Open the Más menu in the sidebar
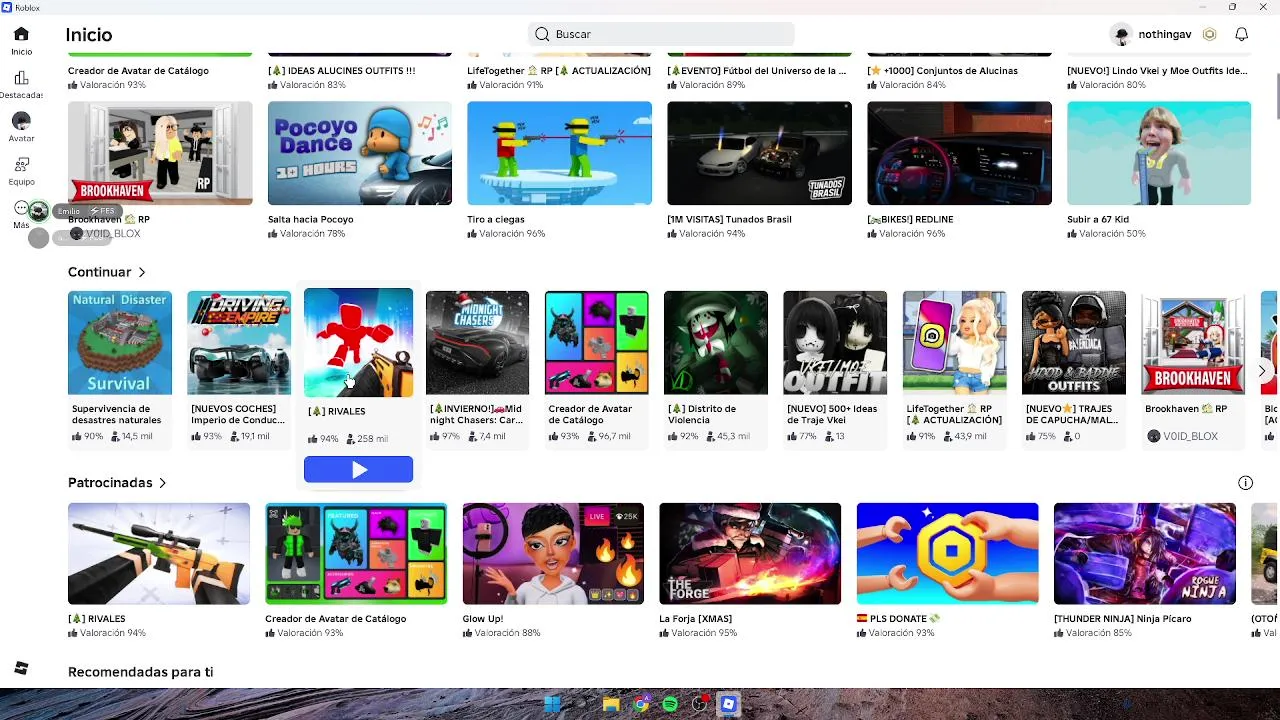 point(21,214)
